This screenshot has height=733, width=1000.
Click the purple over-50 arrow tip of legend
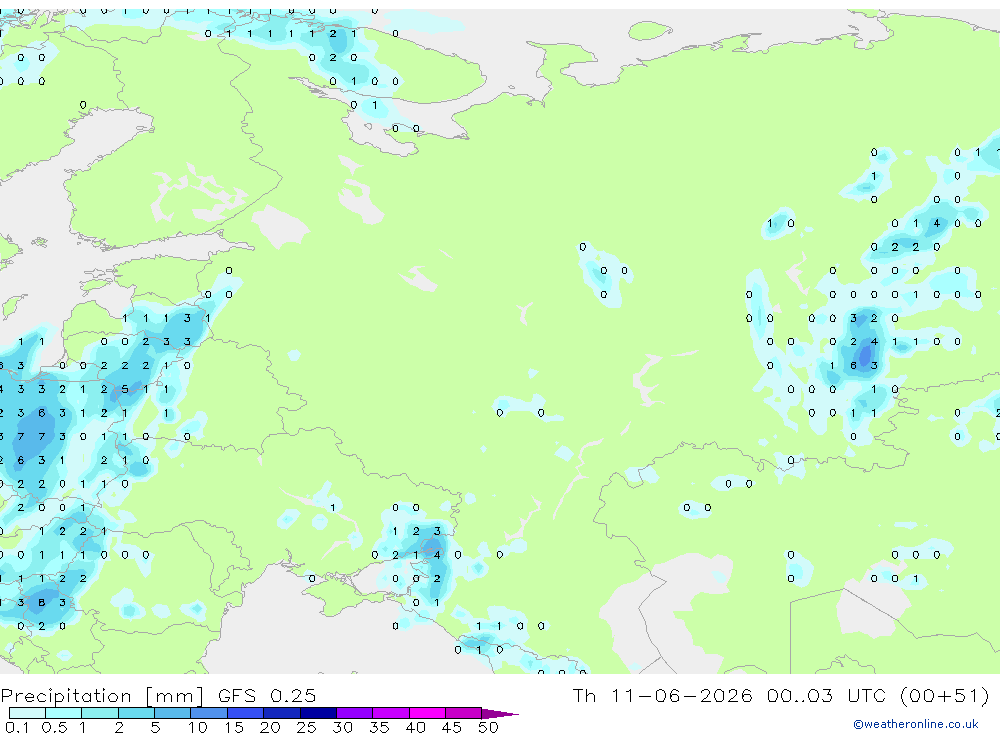pos(500,714)
